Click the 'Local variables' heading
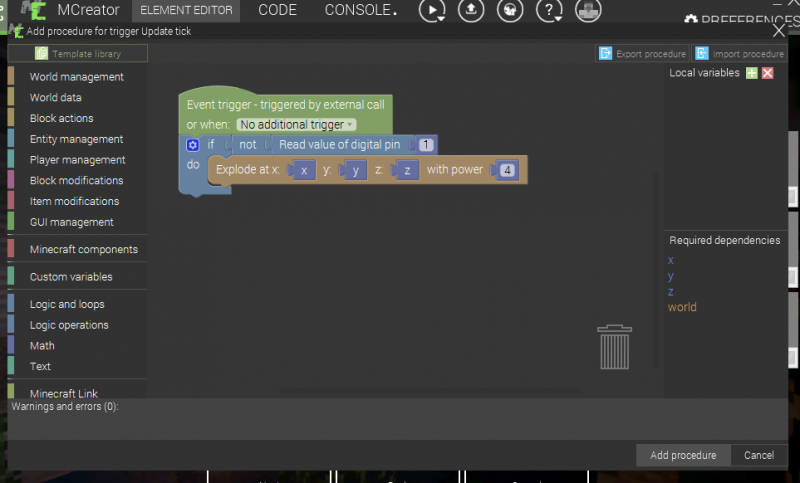This screenshot has width=800, height=483. pos(704,73)
